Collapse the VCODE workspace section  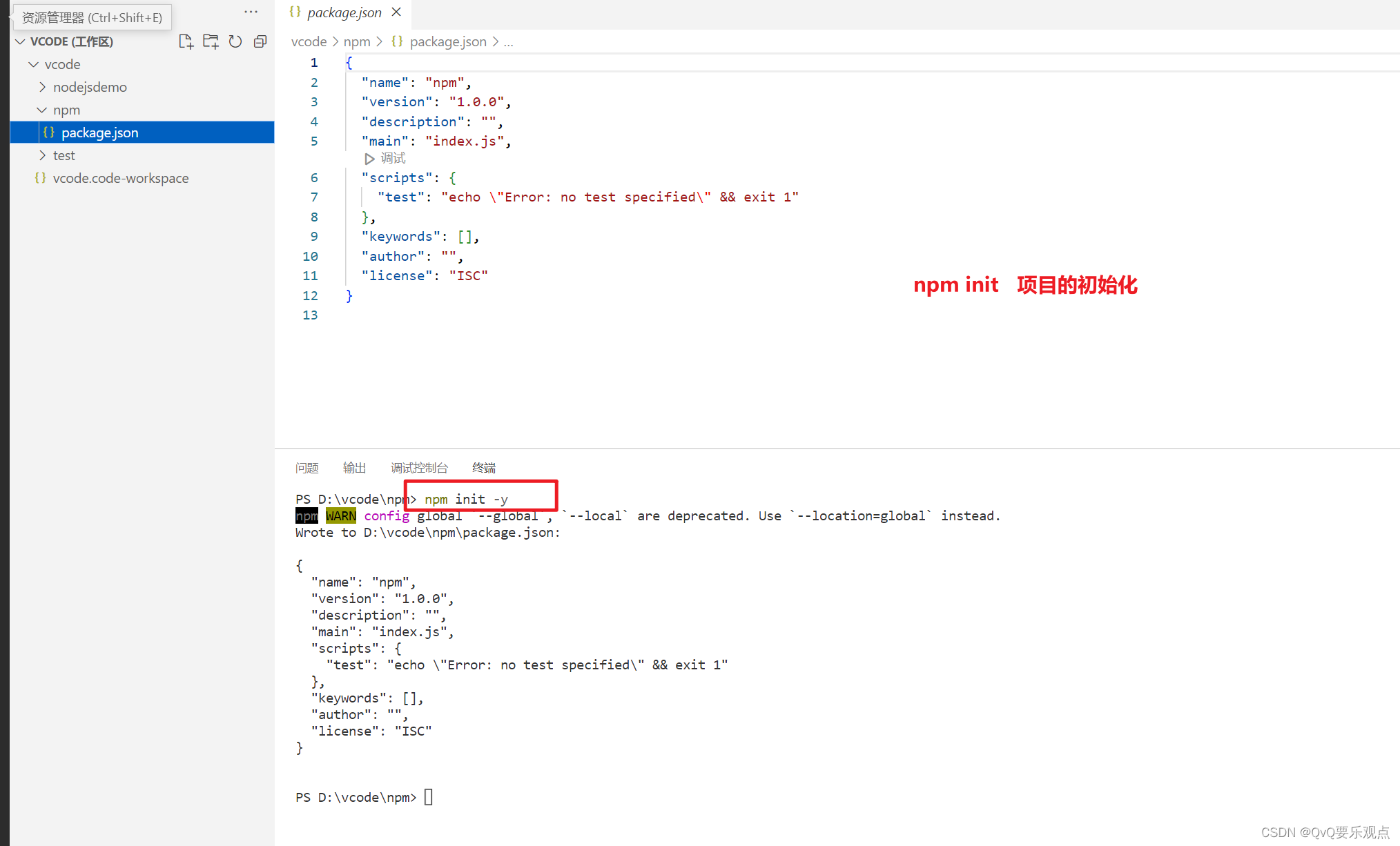21,41
